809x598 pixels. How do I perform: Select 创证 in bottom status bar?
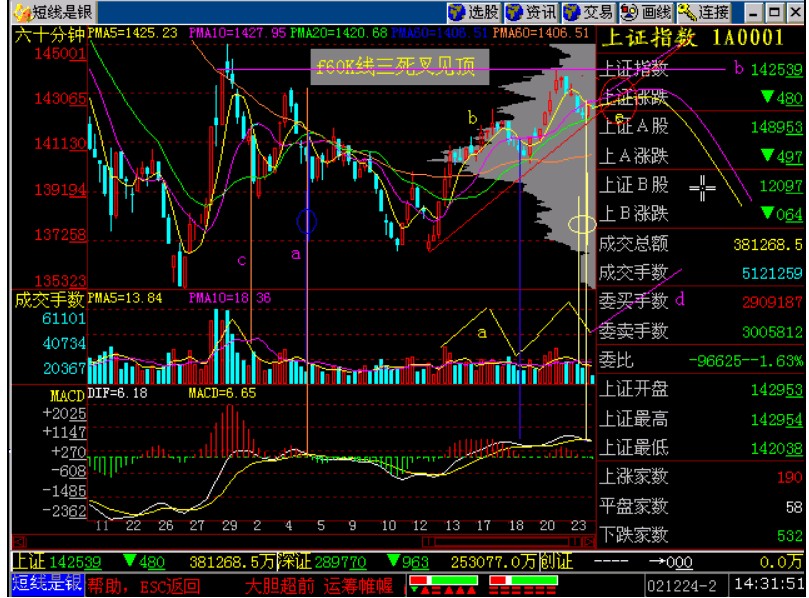tap(556, 561)
